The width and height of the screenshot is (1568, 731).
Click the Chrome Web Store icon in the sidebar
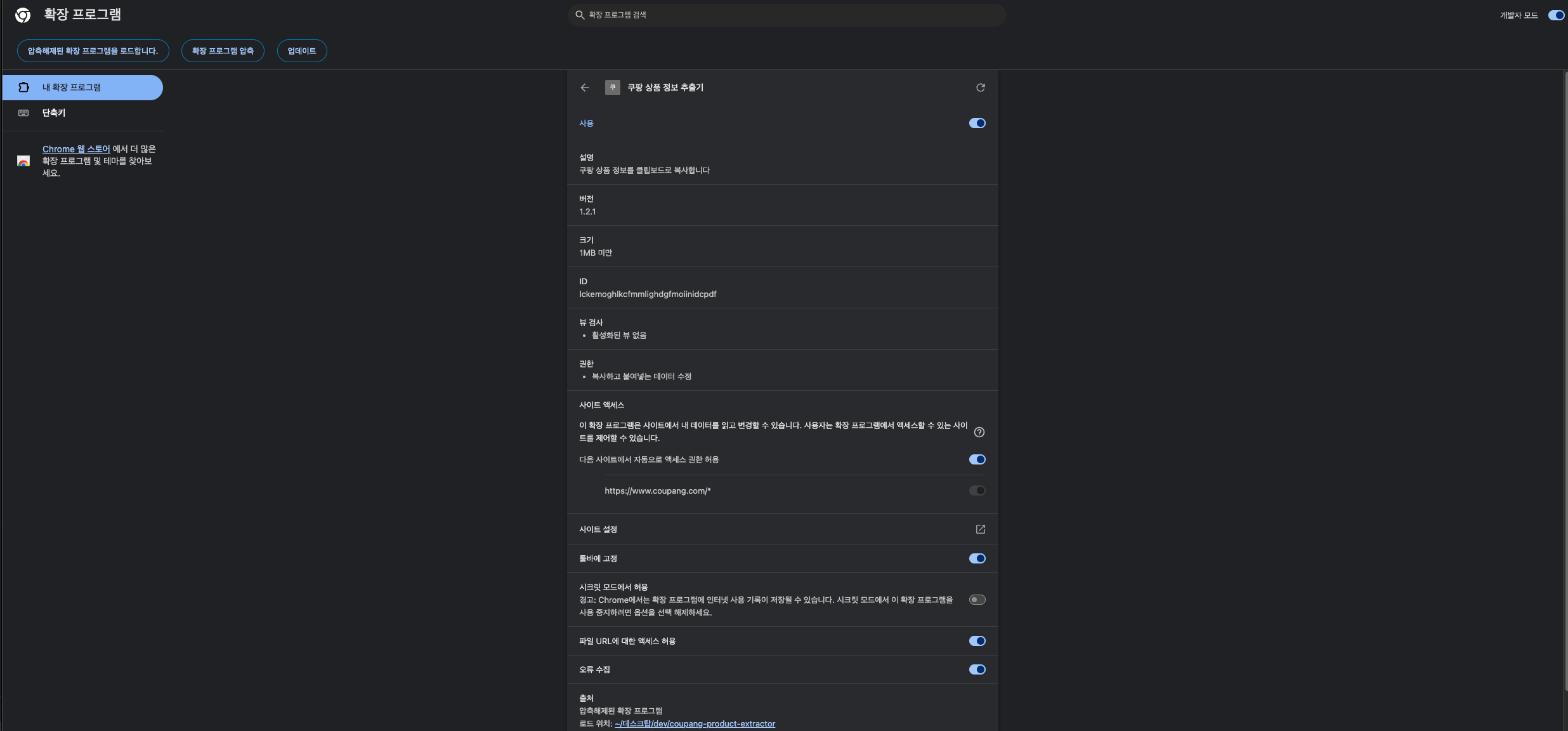point(23,161)
